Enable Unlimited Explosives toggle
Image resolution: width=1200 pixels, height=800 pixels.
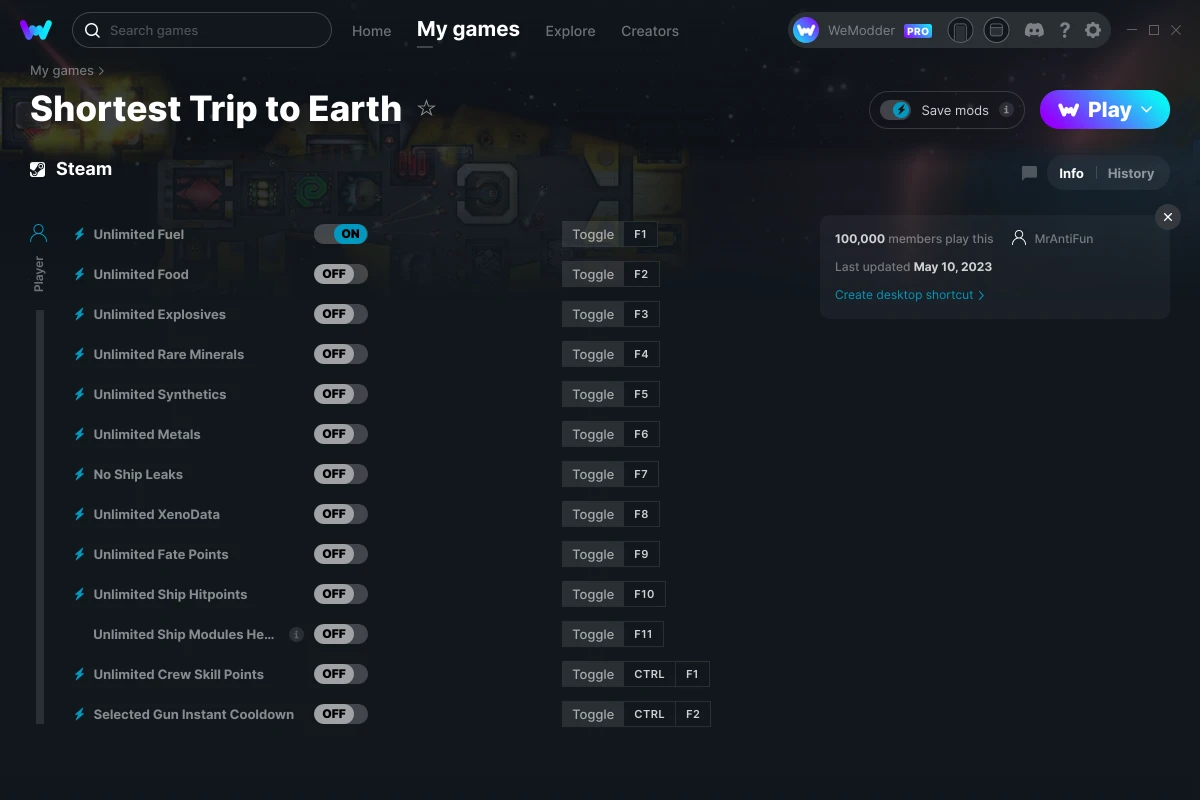pyautogui.click(x=341, y=314)
